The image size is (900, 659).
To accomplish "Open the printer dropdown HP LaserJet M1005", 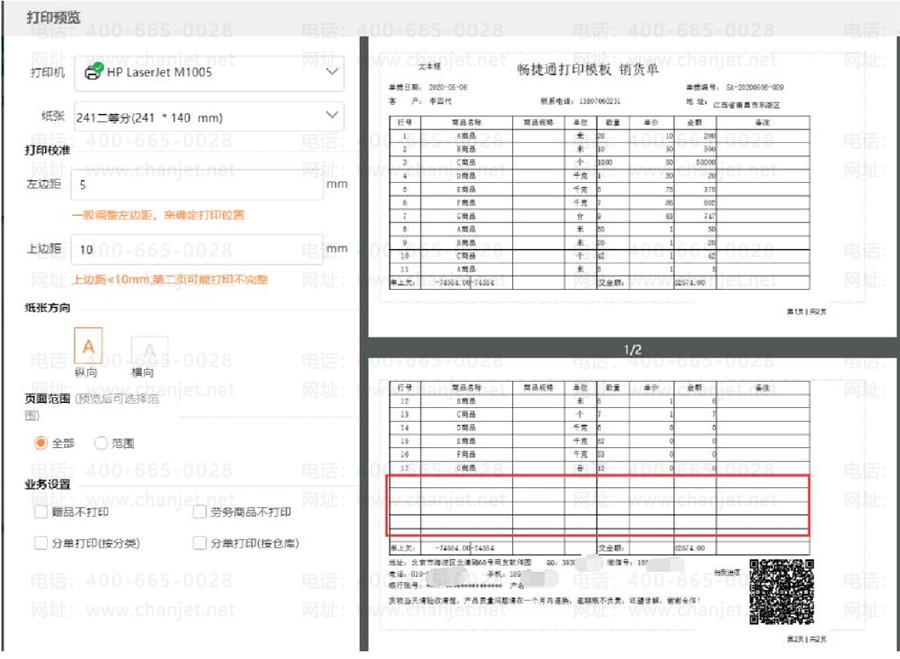I will click(x=209, y=73).
